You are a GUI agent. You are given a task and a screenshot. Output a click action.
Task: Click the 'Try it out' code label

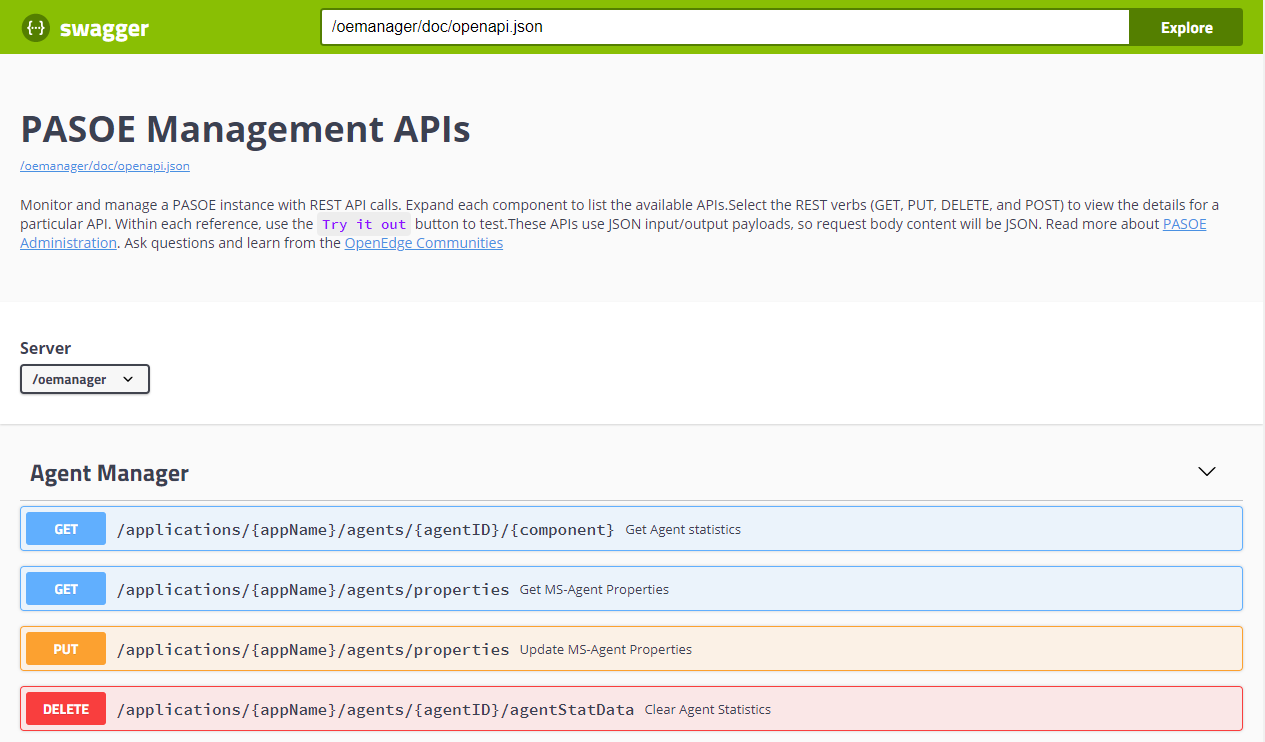(x=364, y=224)
